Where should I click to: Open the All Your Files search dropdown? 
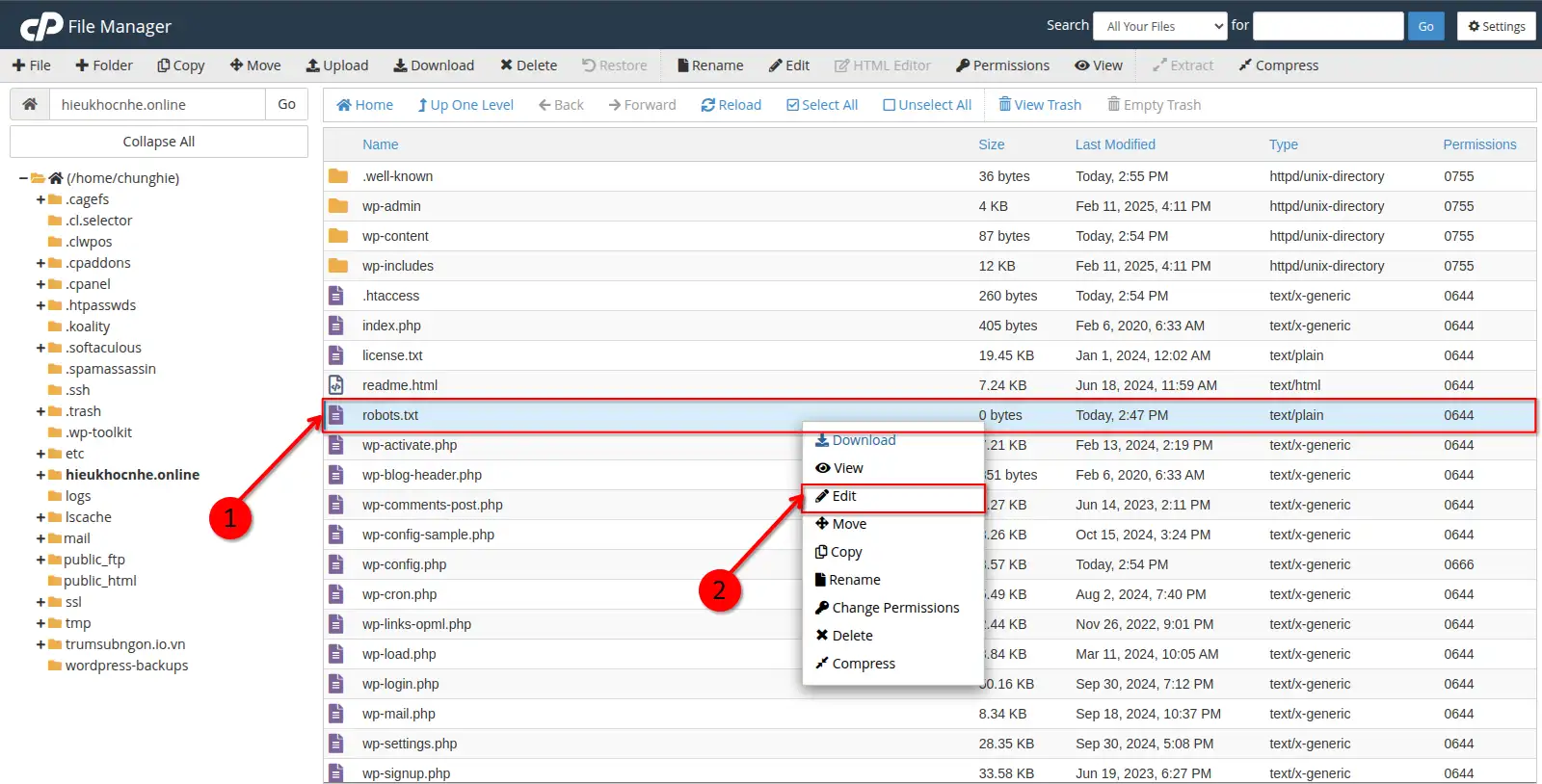(x=1160, y=26)
